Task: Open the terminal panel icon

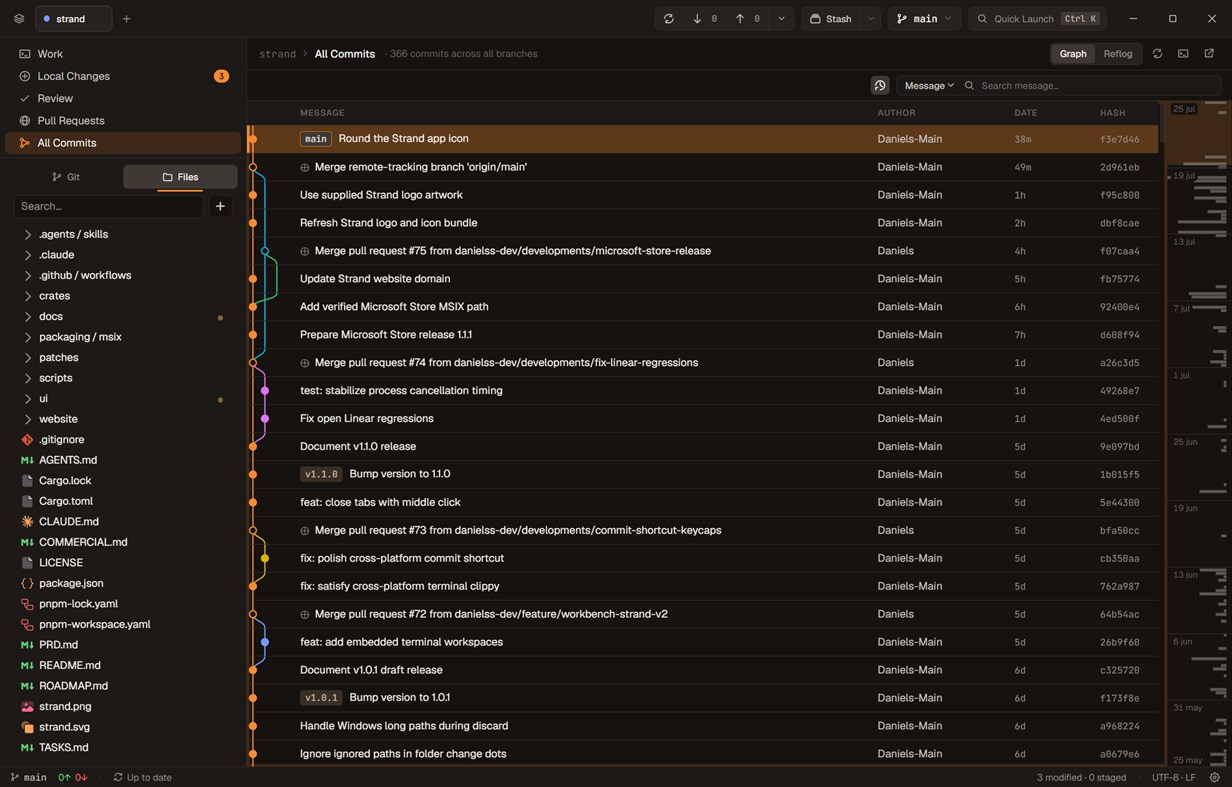Action: (x=1183, y=54)
